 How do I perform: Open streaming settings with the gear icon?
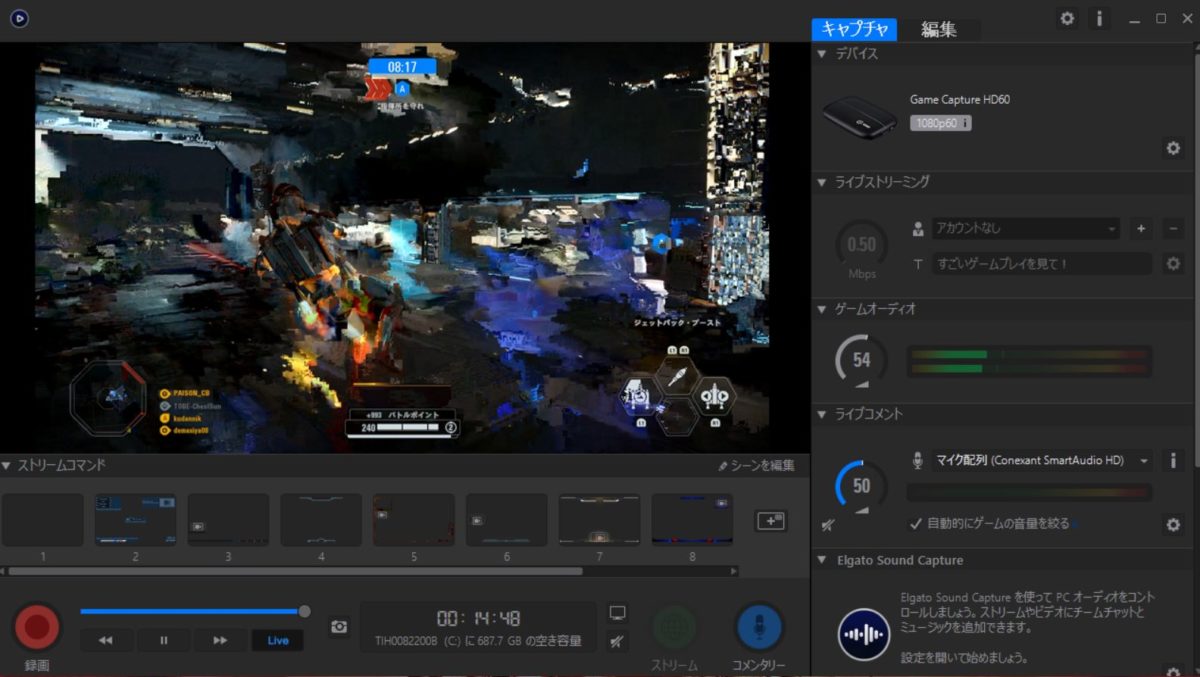click(1172, 263)
